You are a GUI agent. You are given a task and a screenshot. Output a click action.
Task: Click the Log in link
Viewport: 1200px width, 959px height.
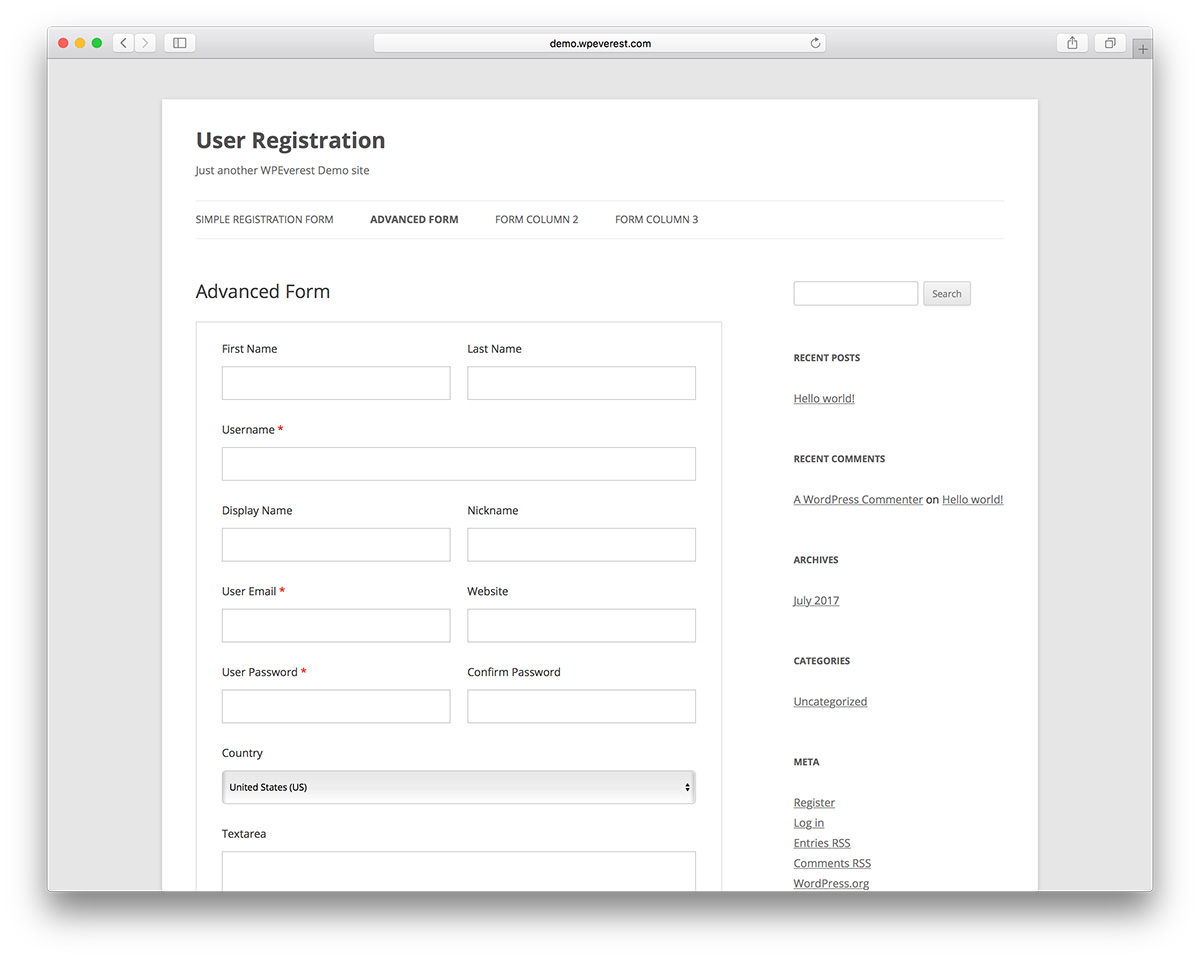click(809, 822)
